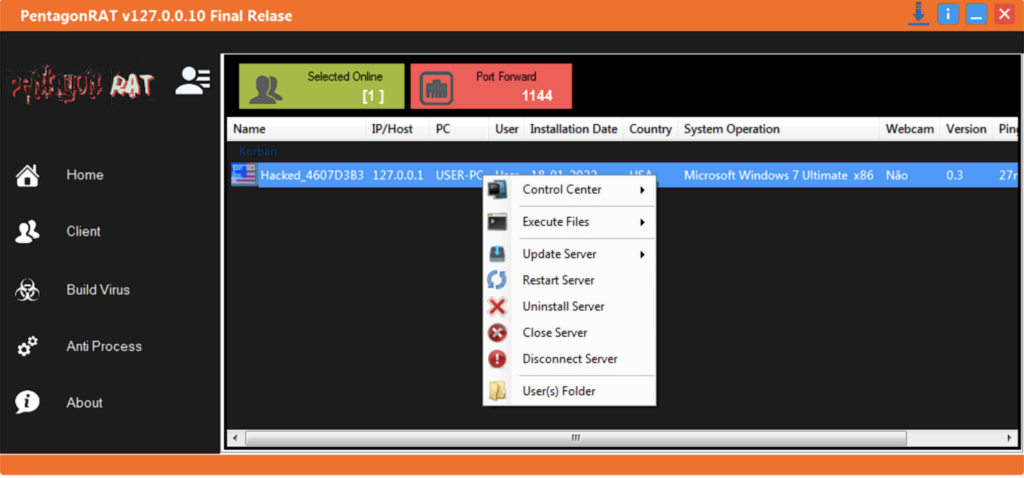Screen dimensions: 1024x478
Task: Click the Version column header
Action: pyautogui.click(x=967, y=129)
